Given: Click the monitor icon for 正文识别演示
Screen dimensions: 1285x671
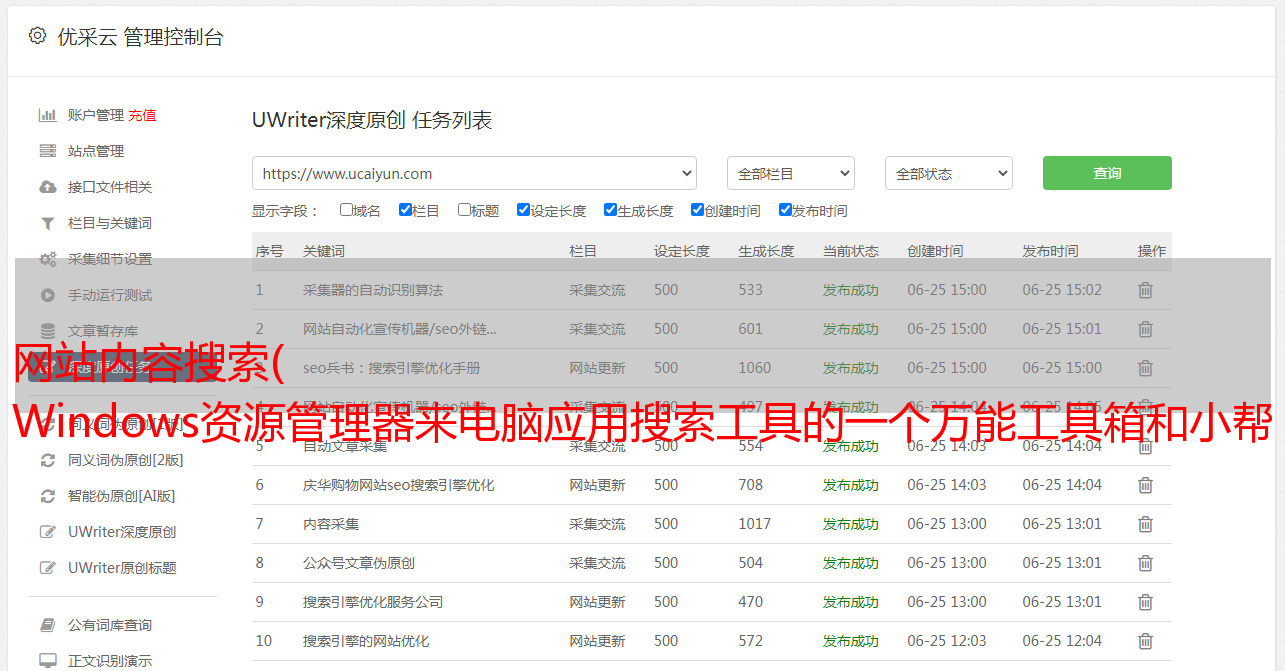Looking at the screenshot, I should pyautogui.click(x=47, y=661).
